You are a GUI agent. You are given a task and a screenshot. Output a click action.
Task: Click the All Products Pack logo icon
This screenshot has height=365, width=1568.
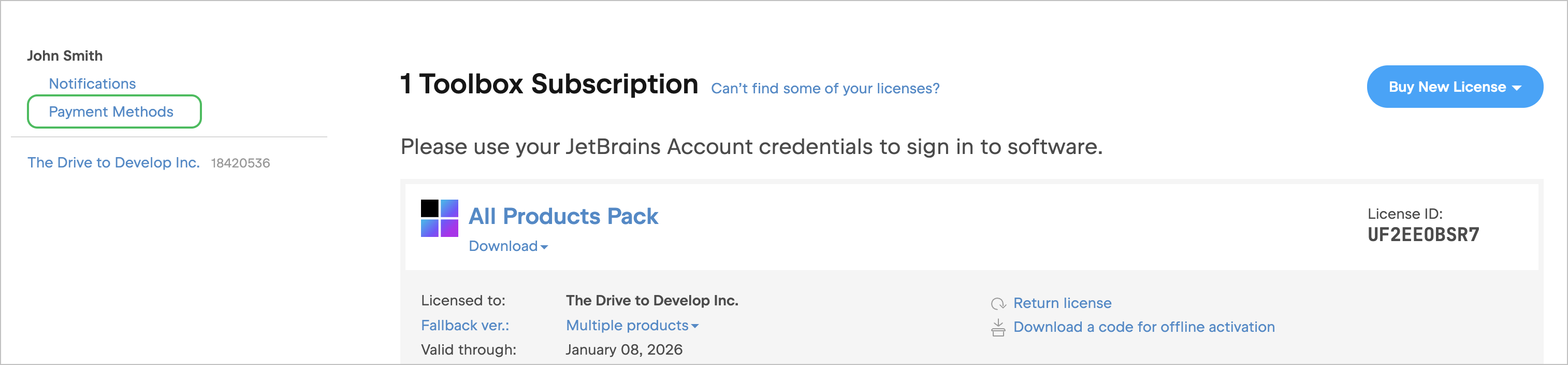point(440,218)
